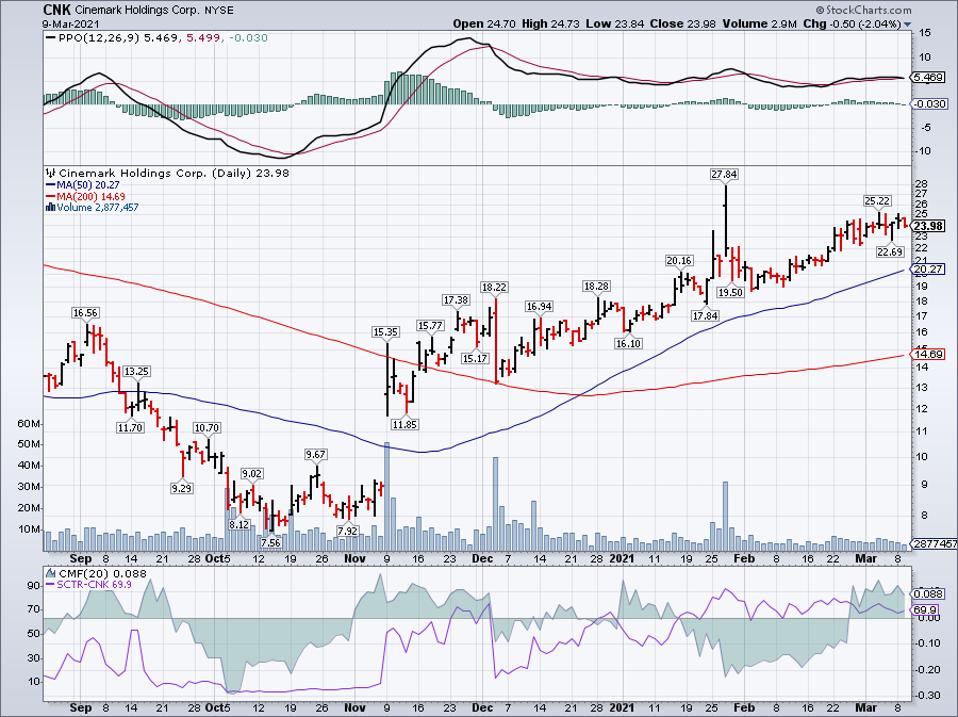Select the MA(50) 20.27 legend text
This screenshot has width=958, height=717.
tap(88, 185)
